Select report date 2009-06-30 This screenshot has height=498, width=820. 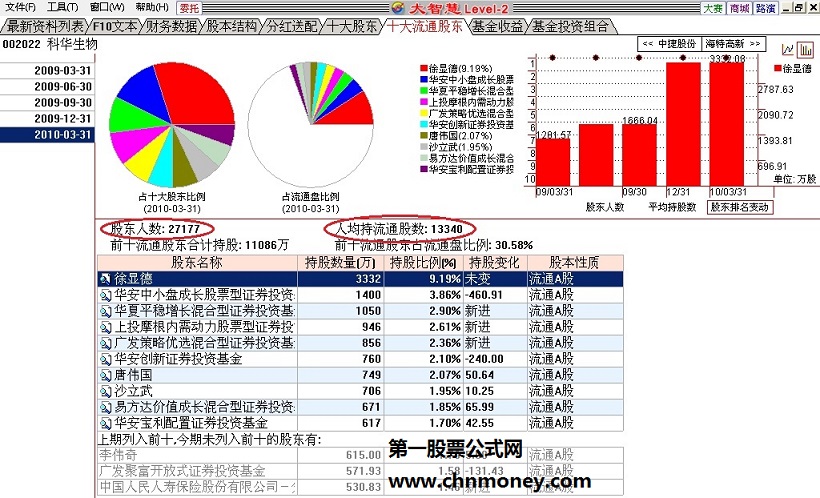click(x=47, y=87)
